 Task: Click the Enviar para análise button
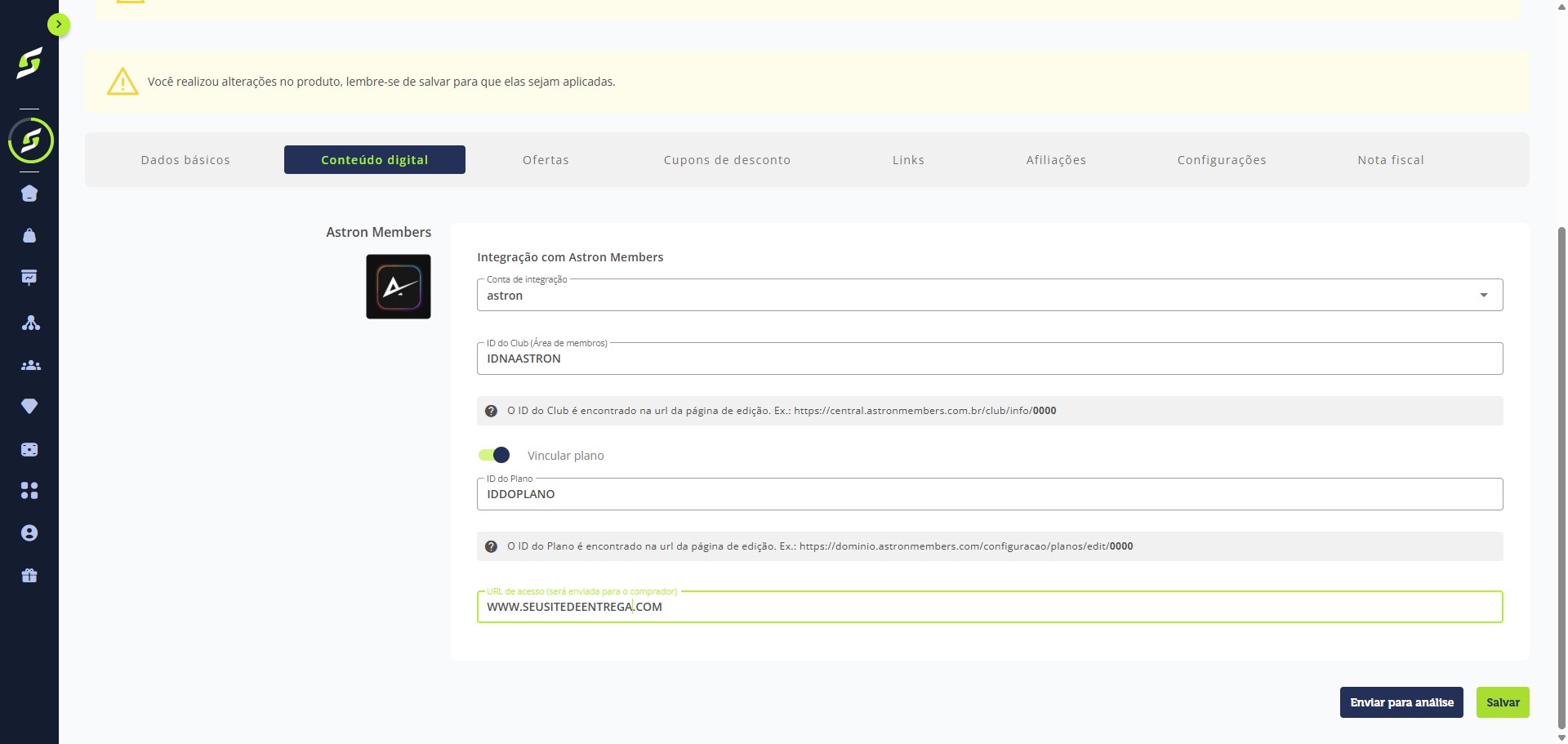pyautogui.click(x=1401, y=702)
